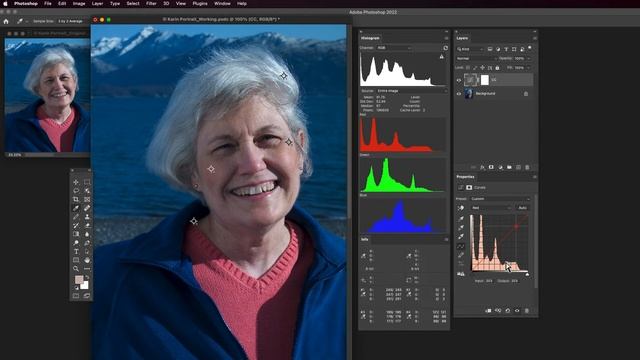Select the Curves layer mask thumbnail
This screenshot has width=640, height=360.
(x=484, y=80)
